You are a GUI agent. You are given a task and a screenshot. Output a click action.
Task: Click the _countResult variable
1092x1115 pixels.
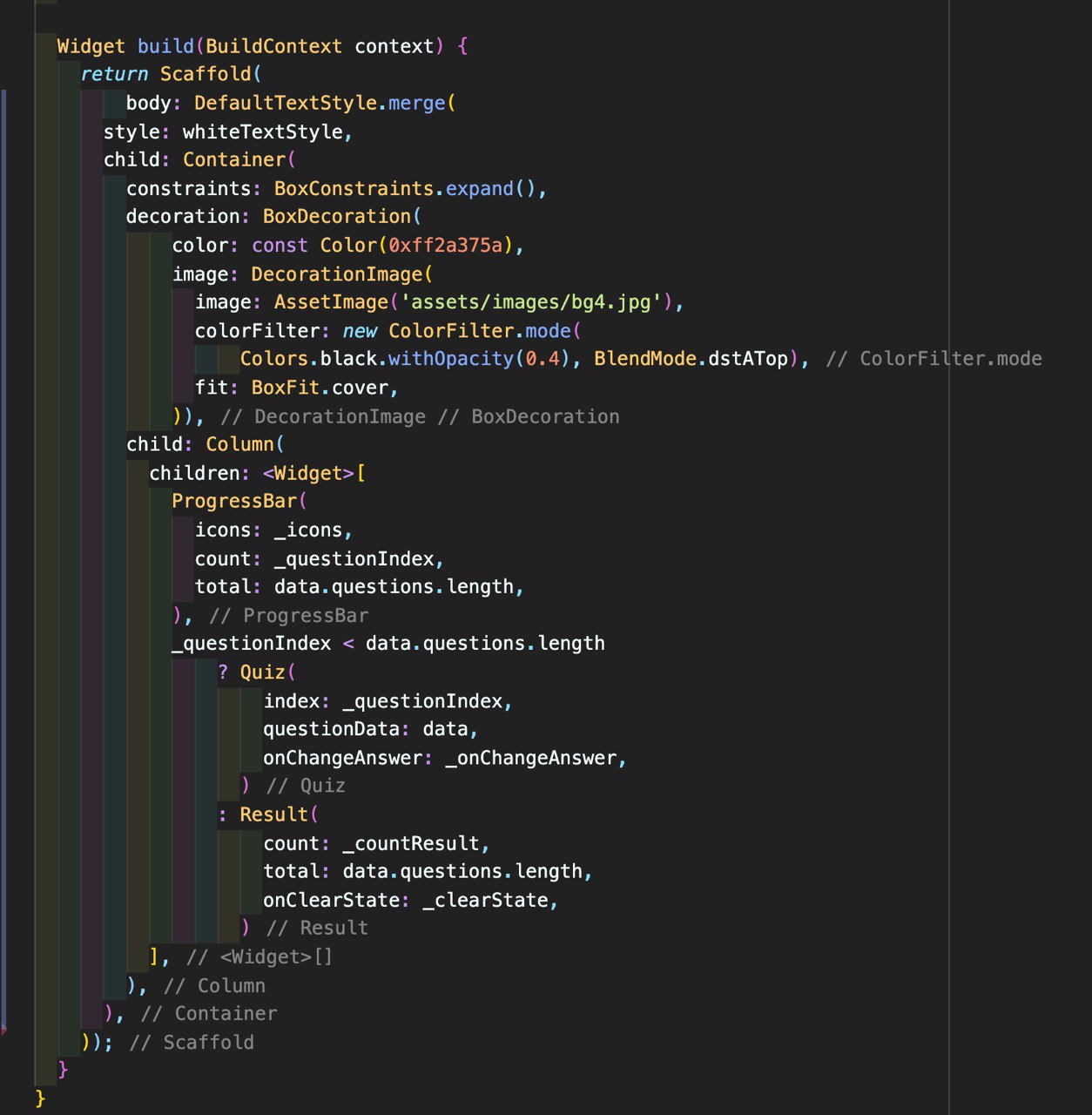click(x=411, y=842)
